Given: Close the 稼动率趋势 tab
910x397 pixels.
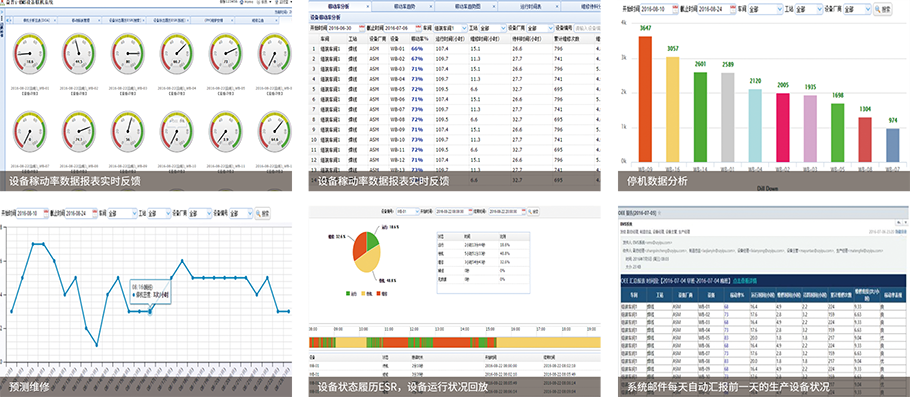Looking at the screenshot, I should 432,5.
